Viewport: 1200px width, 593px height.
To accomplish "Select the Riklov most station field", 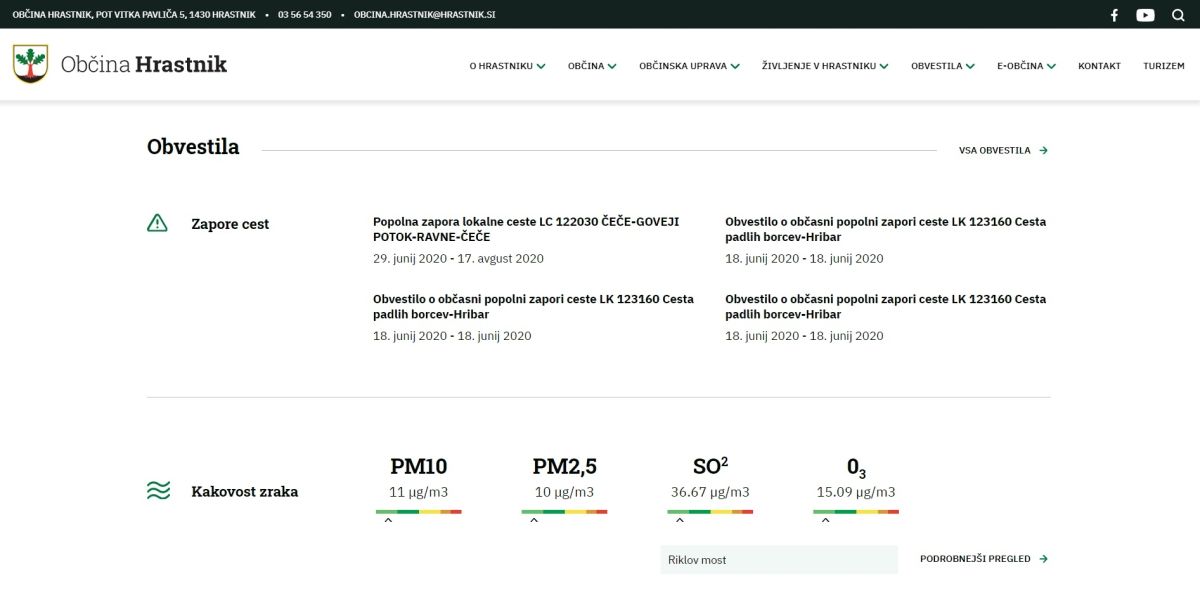I will pyautogui.click(x=779, y=560).
